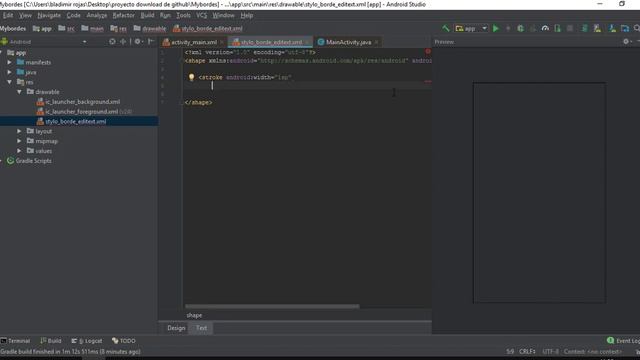Open the Project Structure icon
640x360 pixels.
coord(625,28)
